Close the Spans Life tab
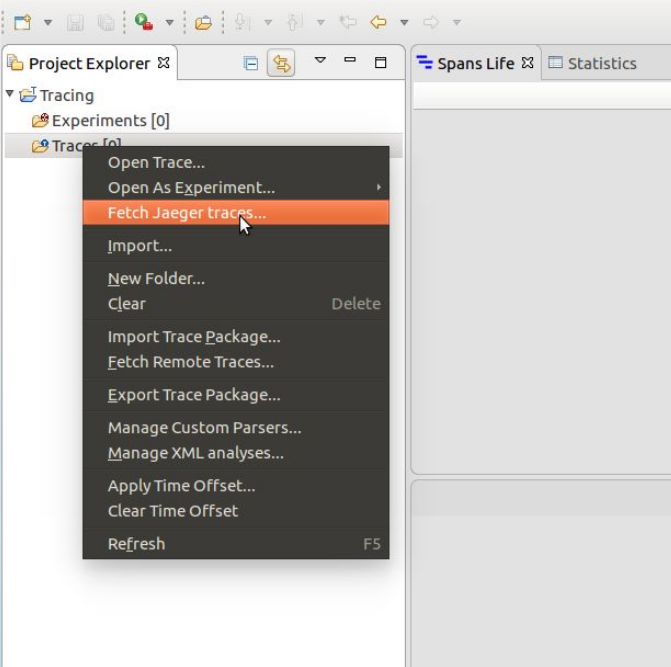The image size is (671, 667). click(x=528, y=63)
